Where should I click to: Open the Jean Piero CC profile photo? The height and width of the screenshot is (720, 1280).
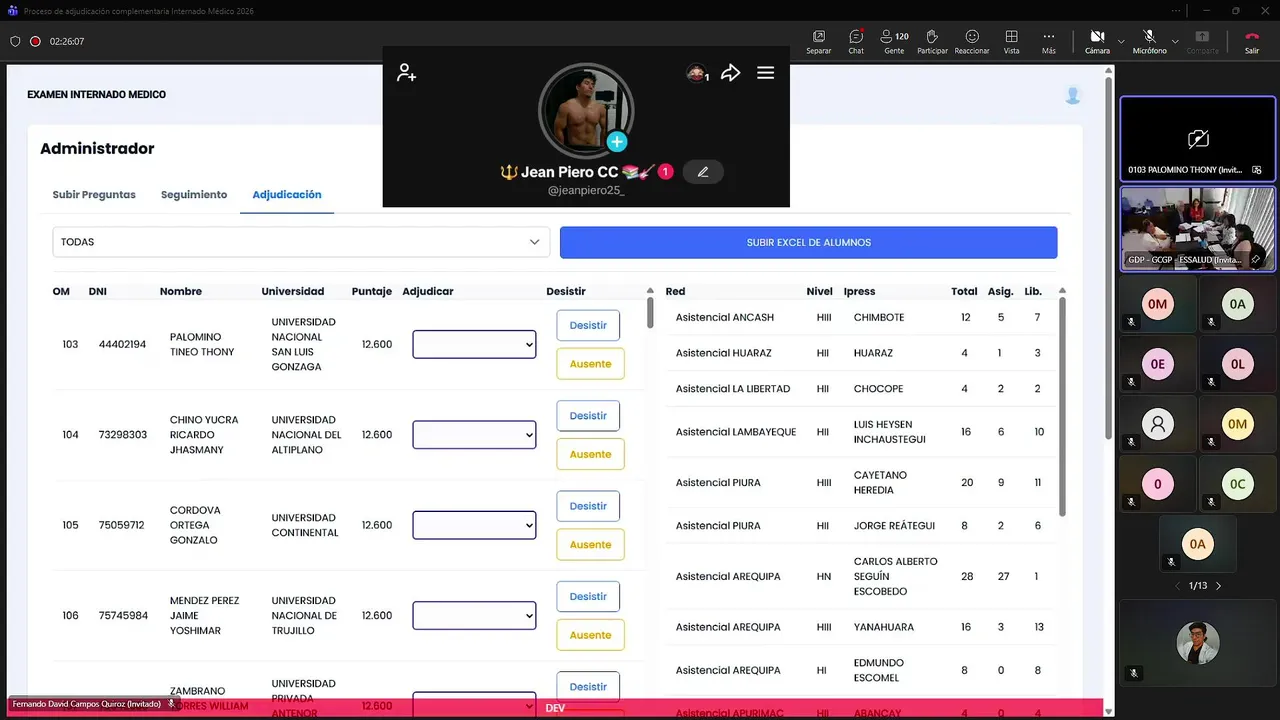click(x=586, y=111)
